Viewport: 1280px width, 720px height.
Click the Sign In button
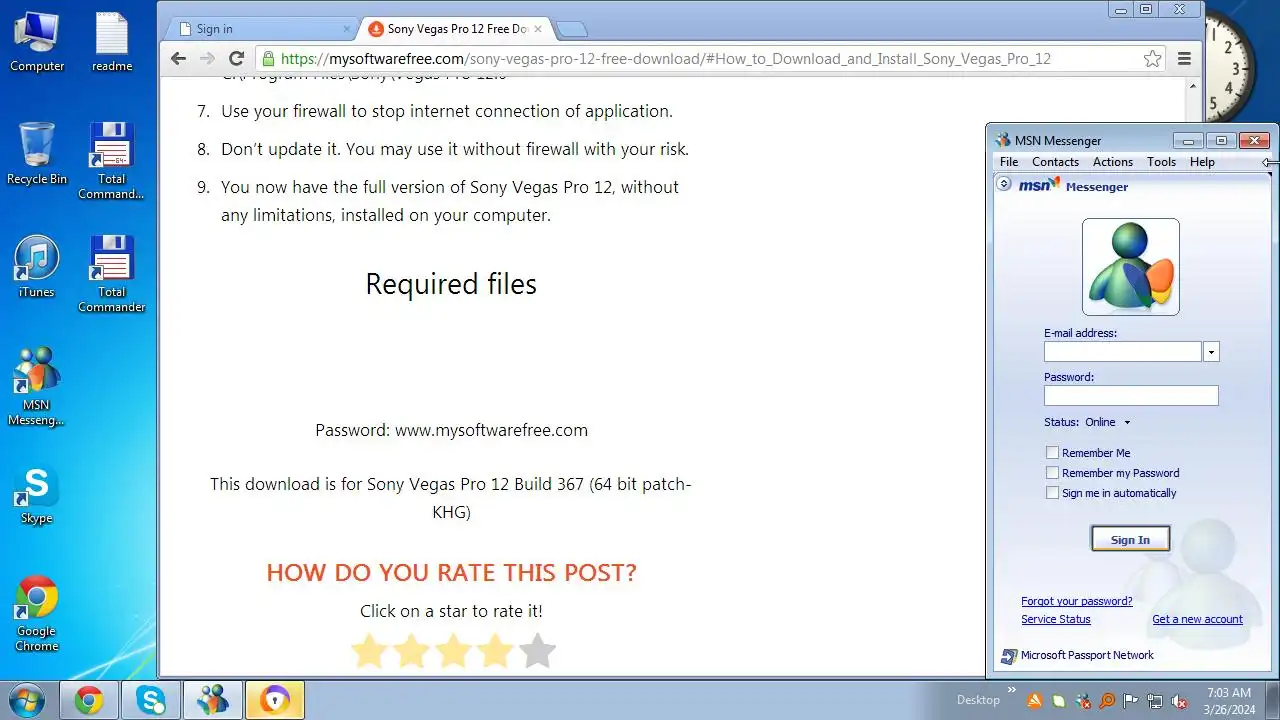(1130, 540)
